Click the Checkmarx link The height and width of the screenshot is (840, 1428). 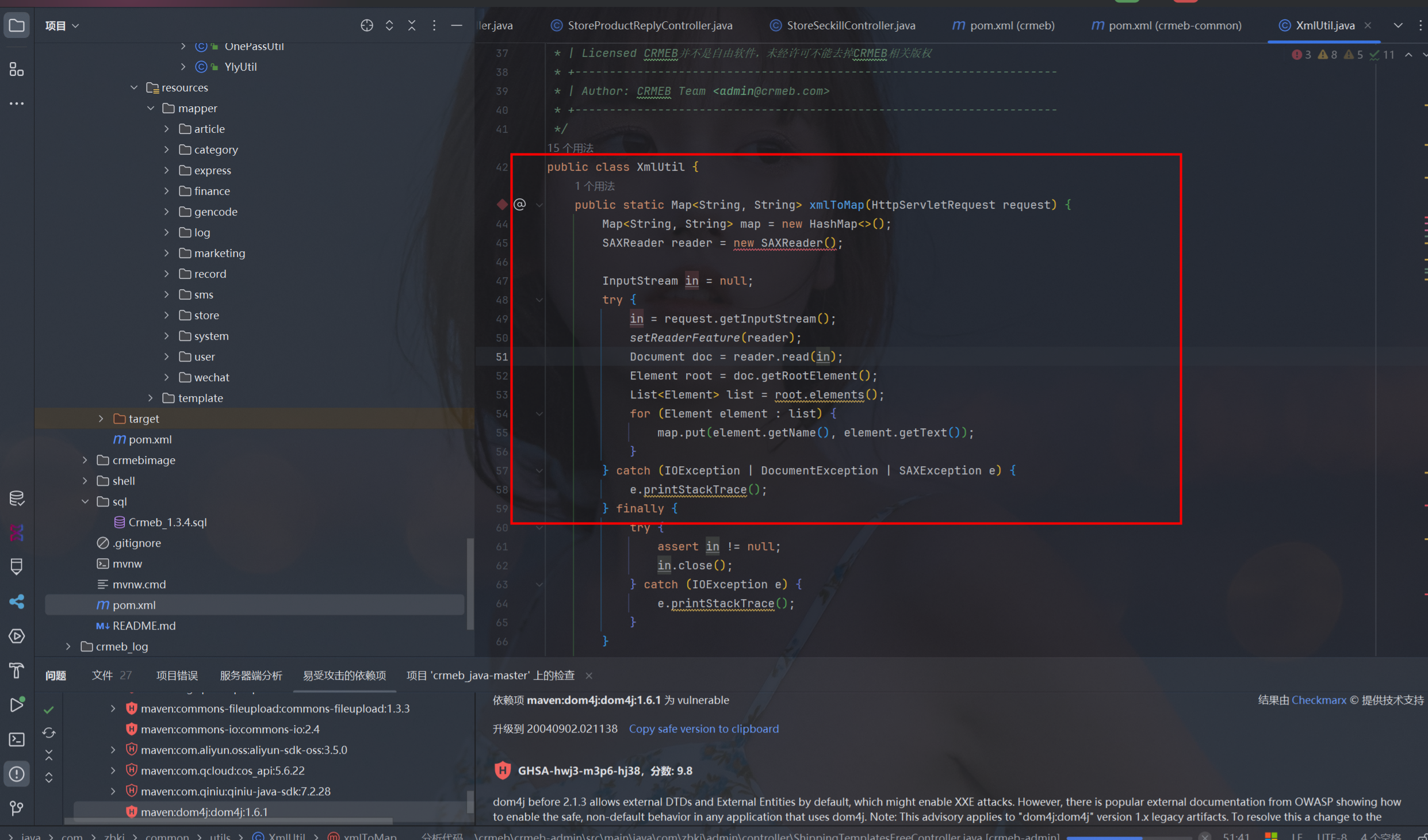[x=1318, y=700]
